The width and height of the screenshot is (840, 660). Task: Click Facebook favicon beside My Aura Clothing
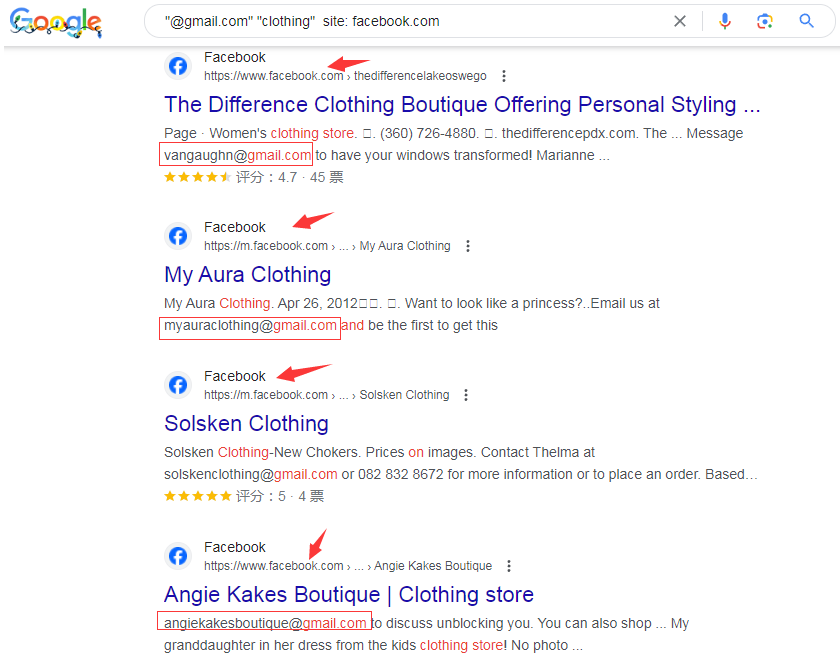click(x=178, y=236)
